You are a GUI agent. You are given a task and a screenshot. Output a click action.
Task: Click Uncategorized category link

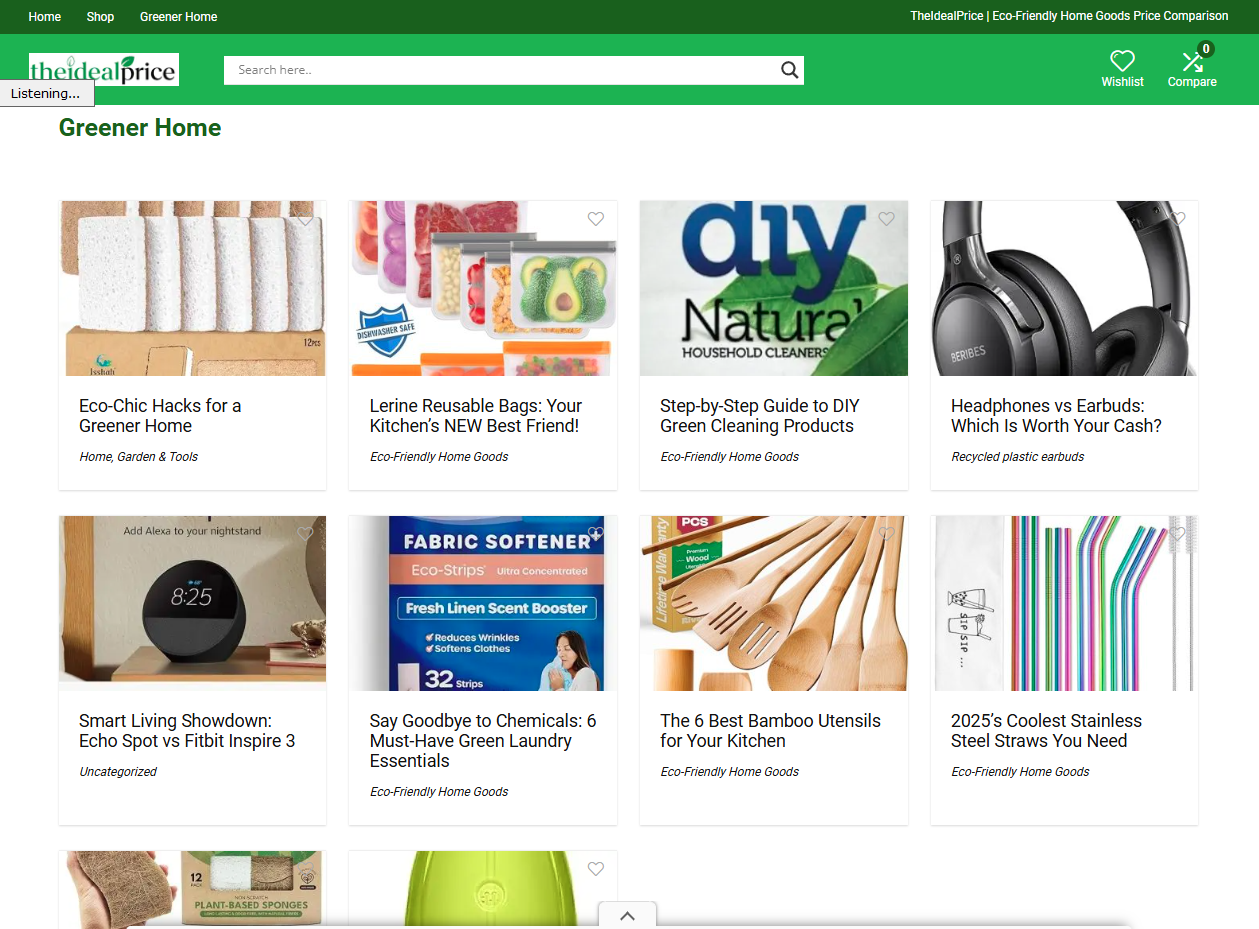tap(118, 772)
